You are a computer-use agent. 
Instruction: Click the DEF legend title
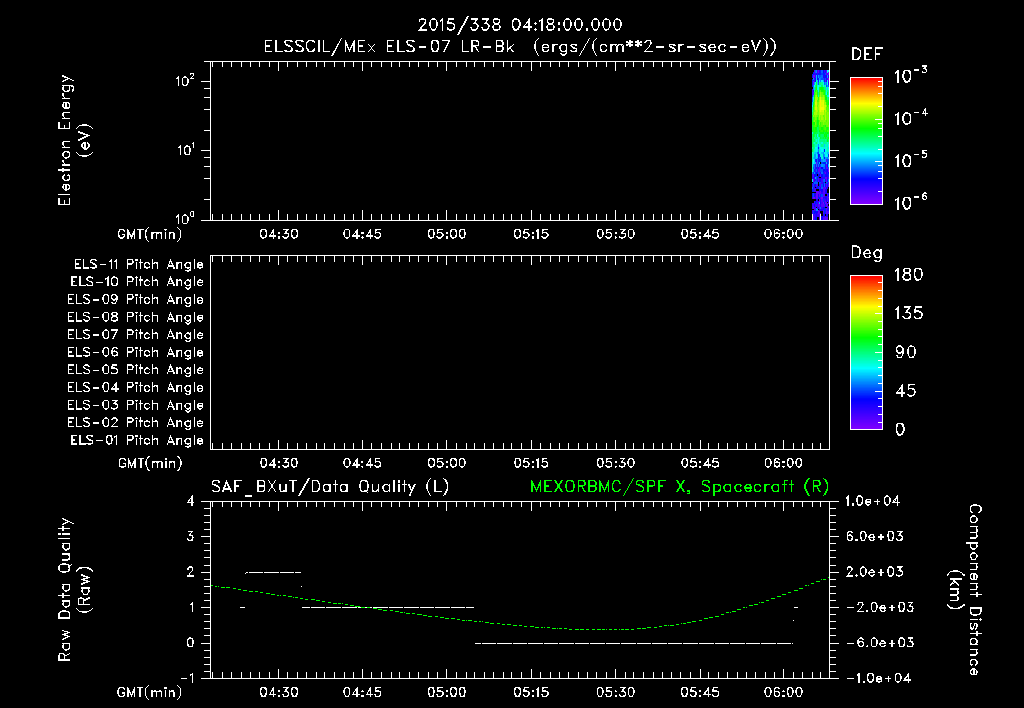click(x=866, y=54)
